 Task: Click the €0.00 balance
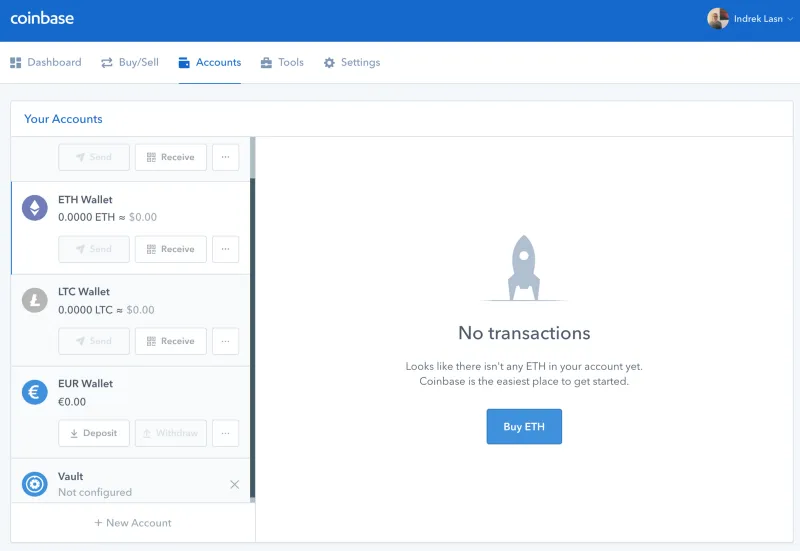[x=72, y=402]
